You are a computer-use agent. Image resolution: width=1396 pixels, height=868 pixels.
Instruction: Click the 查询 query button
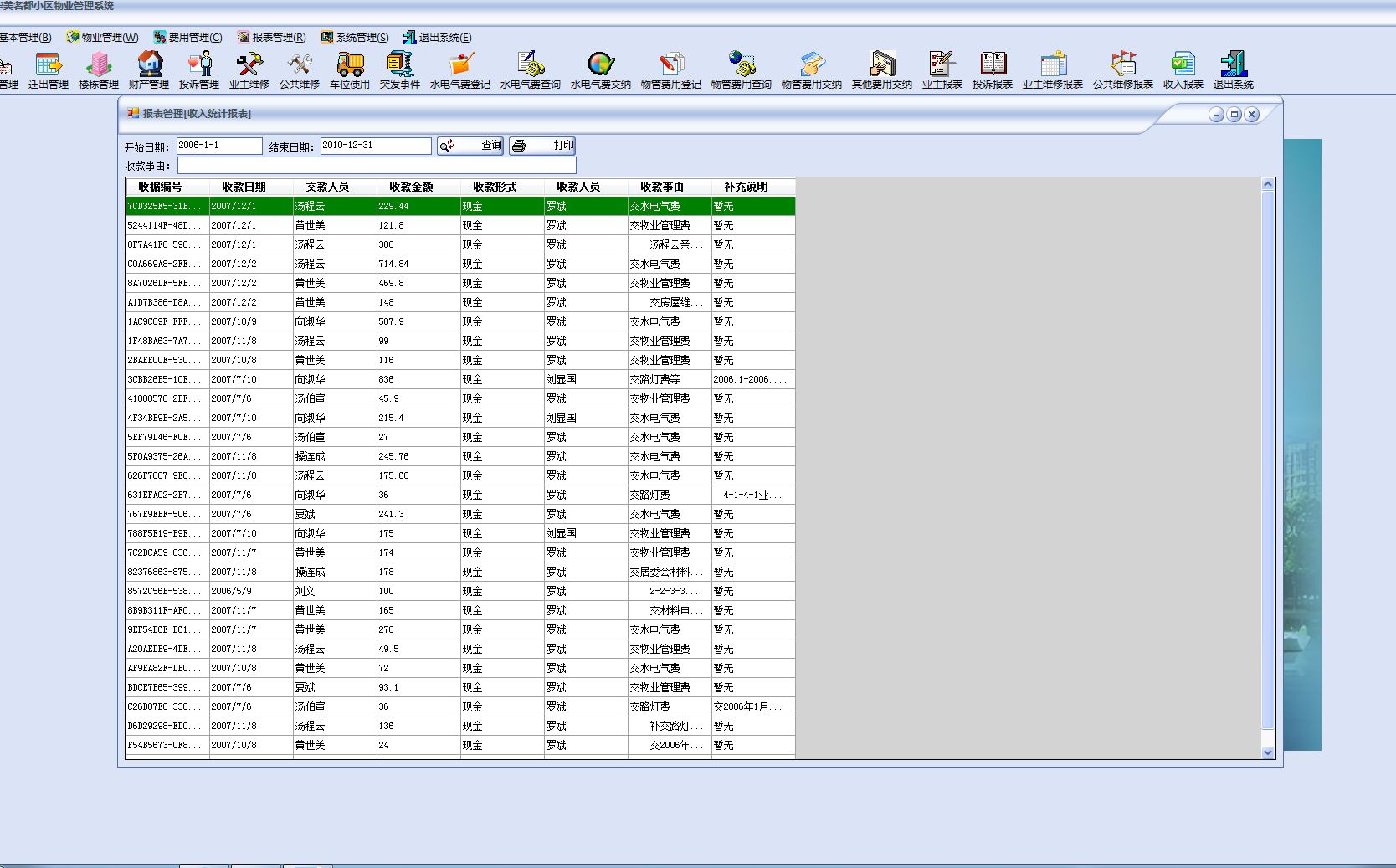coord(470,146)
